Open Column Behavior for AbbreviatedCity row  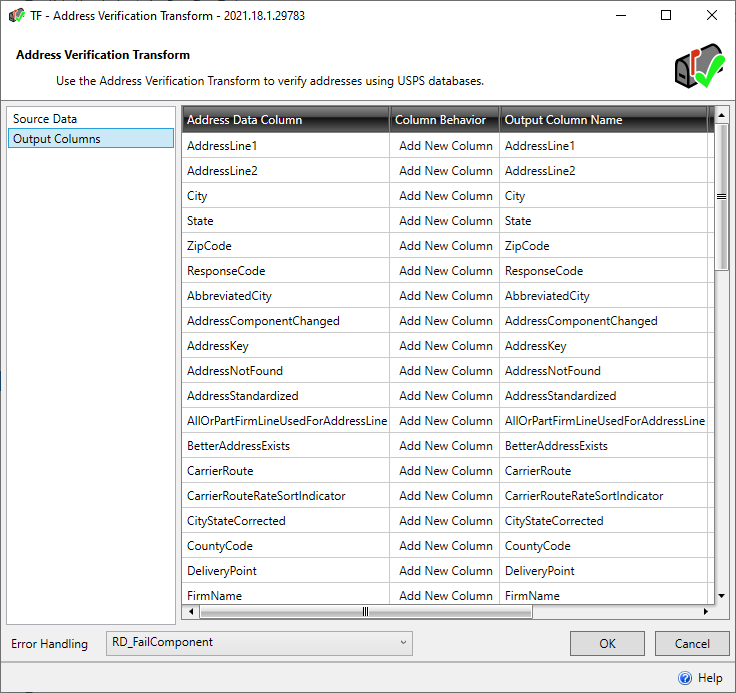tap(445, 295)
